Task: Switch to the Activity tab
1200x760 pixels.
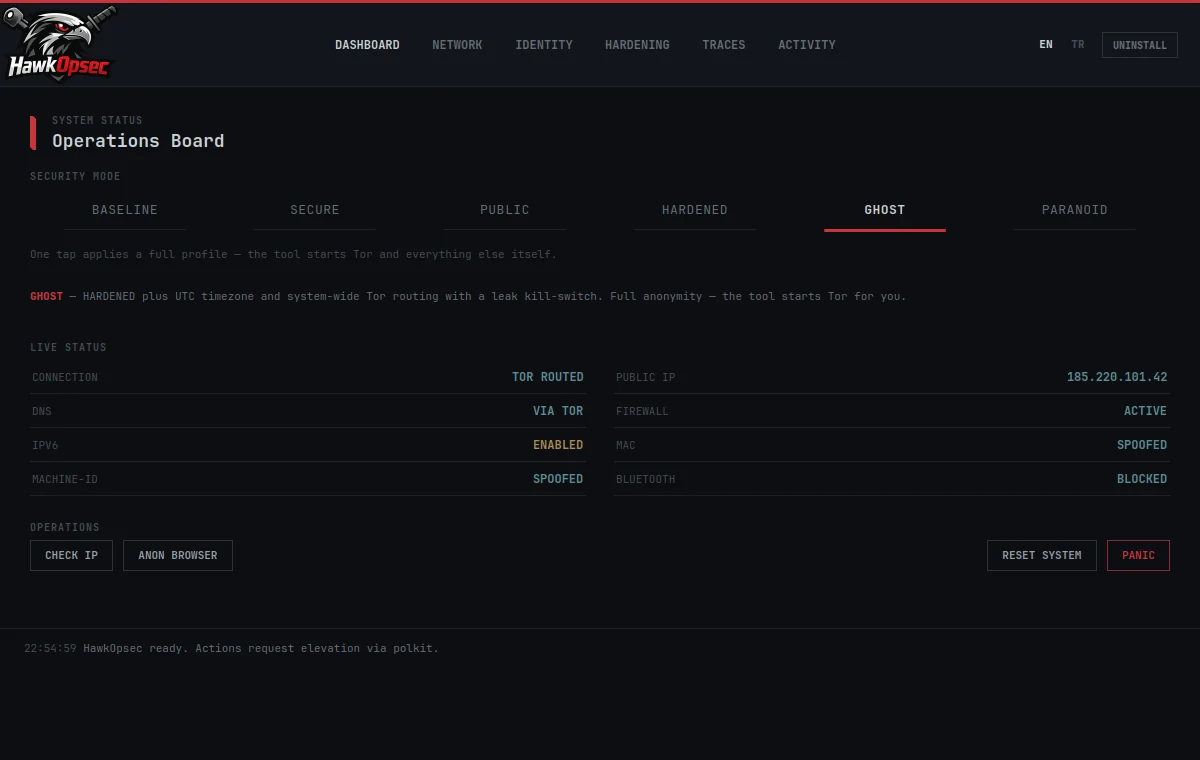Action: (807, 45)
